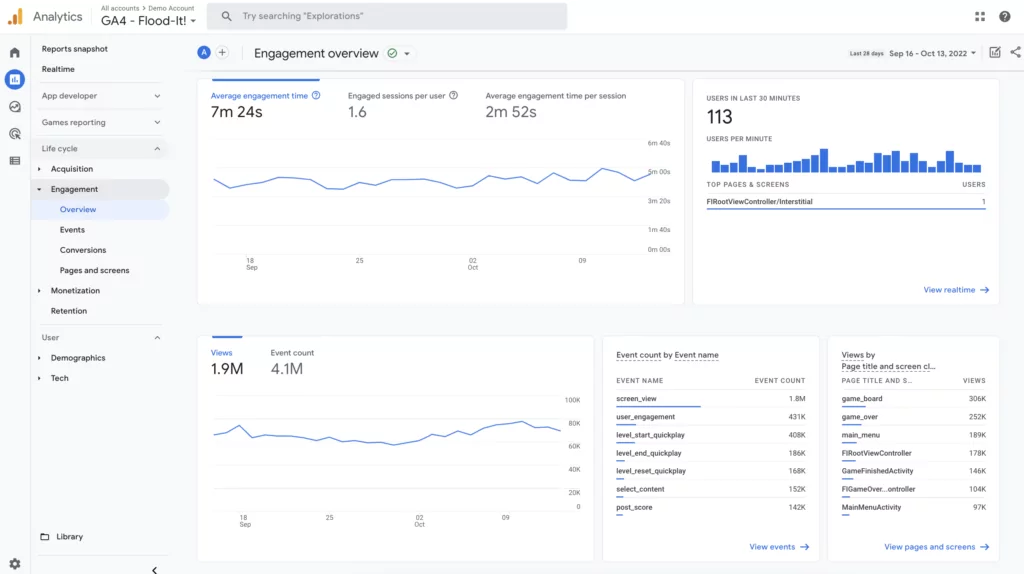Click the Customize report pencil icon
The height and width of the screenshot is (574, 1024).
coord(995,52)
